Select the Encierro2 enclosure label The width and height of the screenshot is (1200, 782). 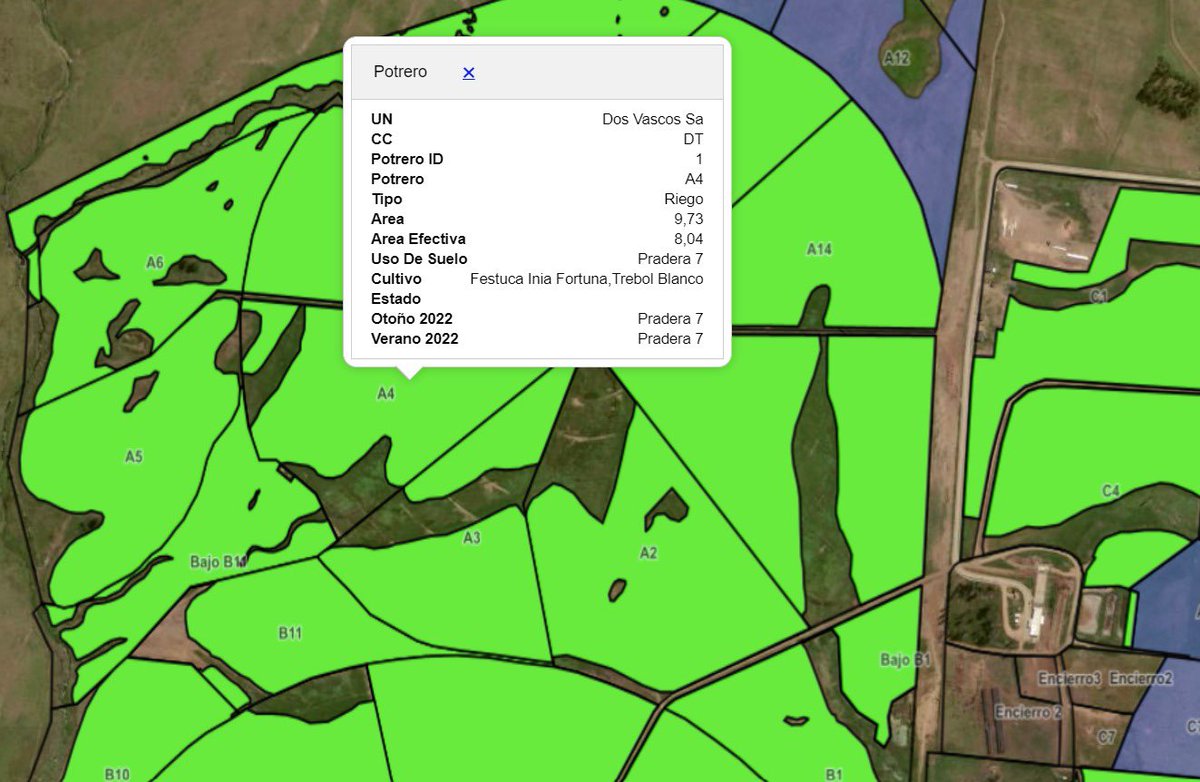tap(1141, 679)
